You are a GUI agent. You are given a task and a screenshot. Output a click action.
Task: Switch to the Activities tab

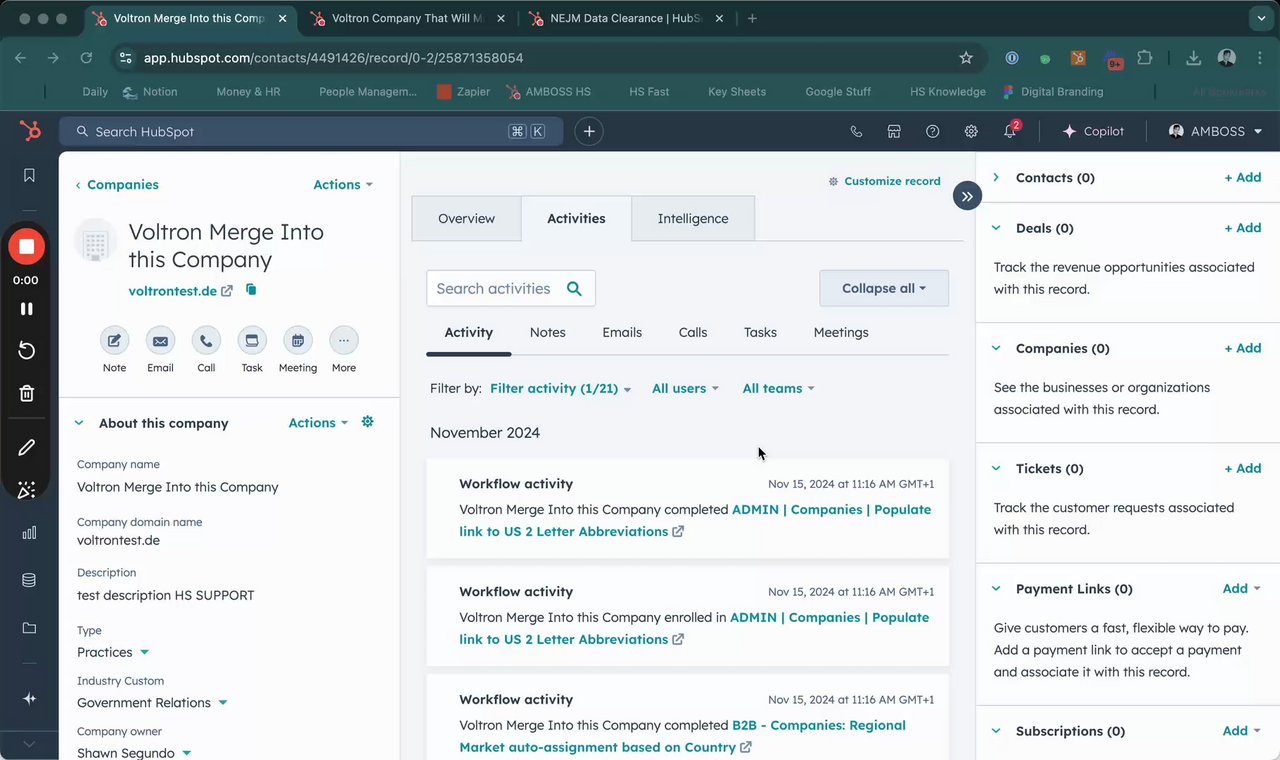click(576, 218)
